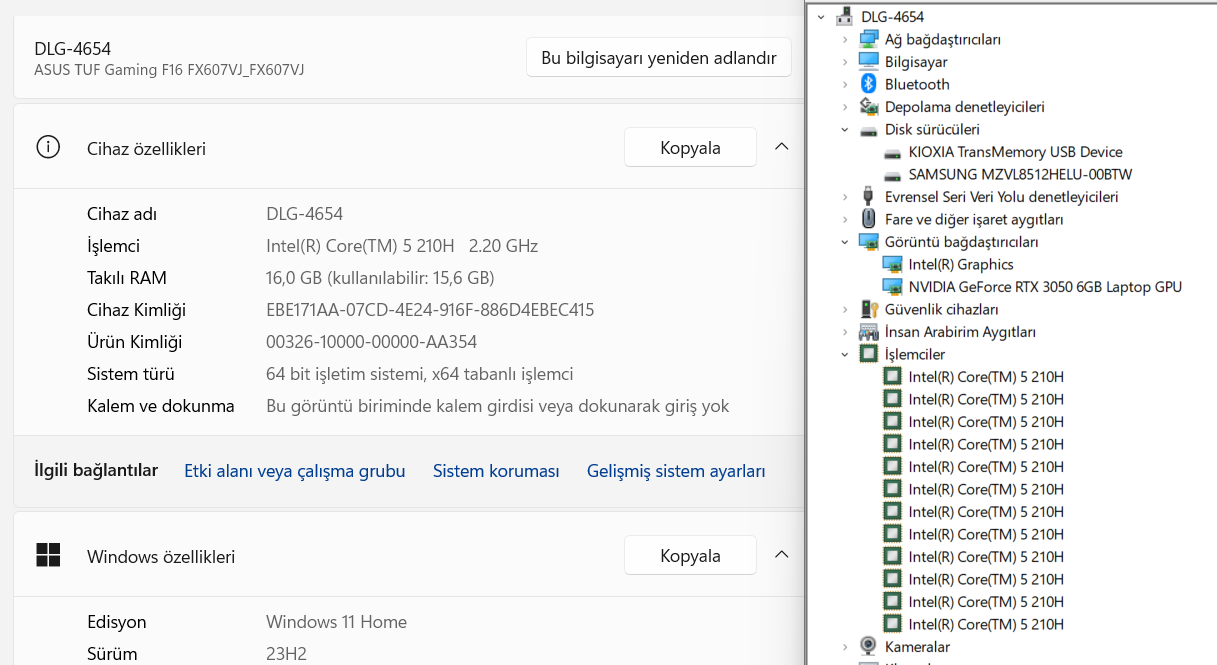Select the root DLG-4654 computer node

892,17
